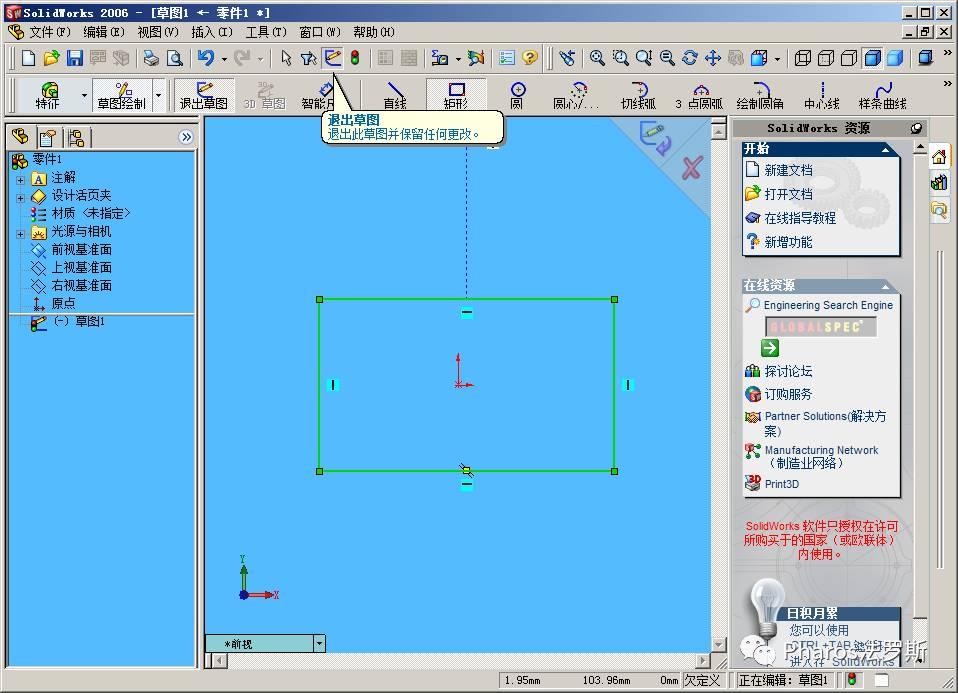Select the 3 Point Arc tool

(700, 95)
